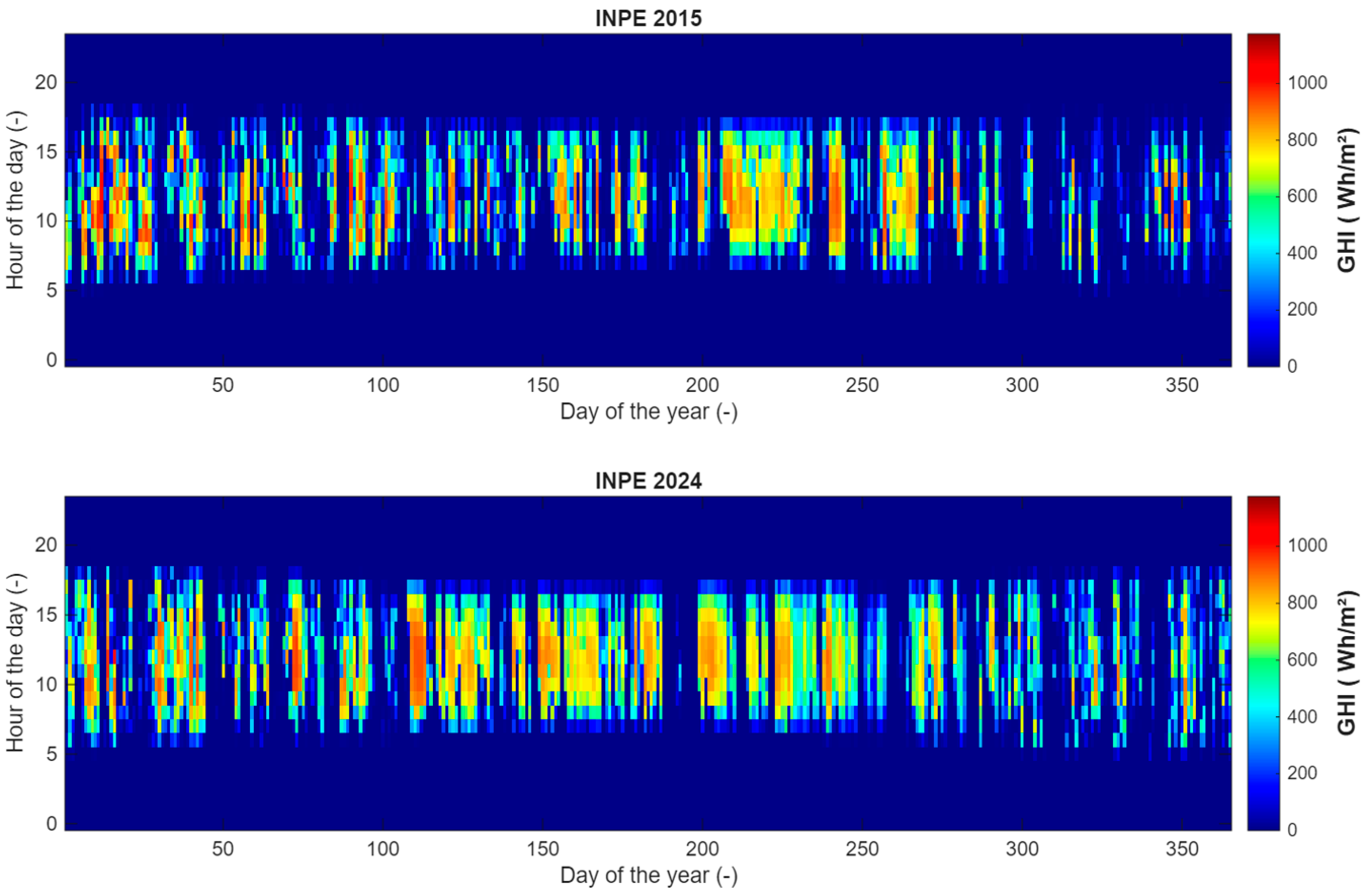Pick x-axis tick '150' on the 2015 chart
Viewport: 1366px width, 896px height.
543,385
